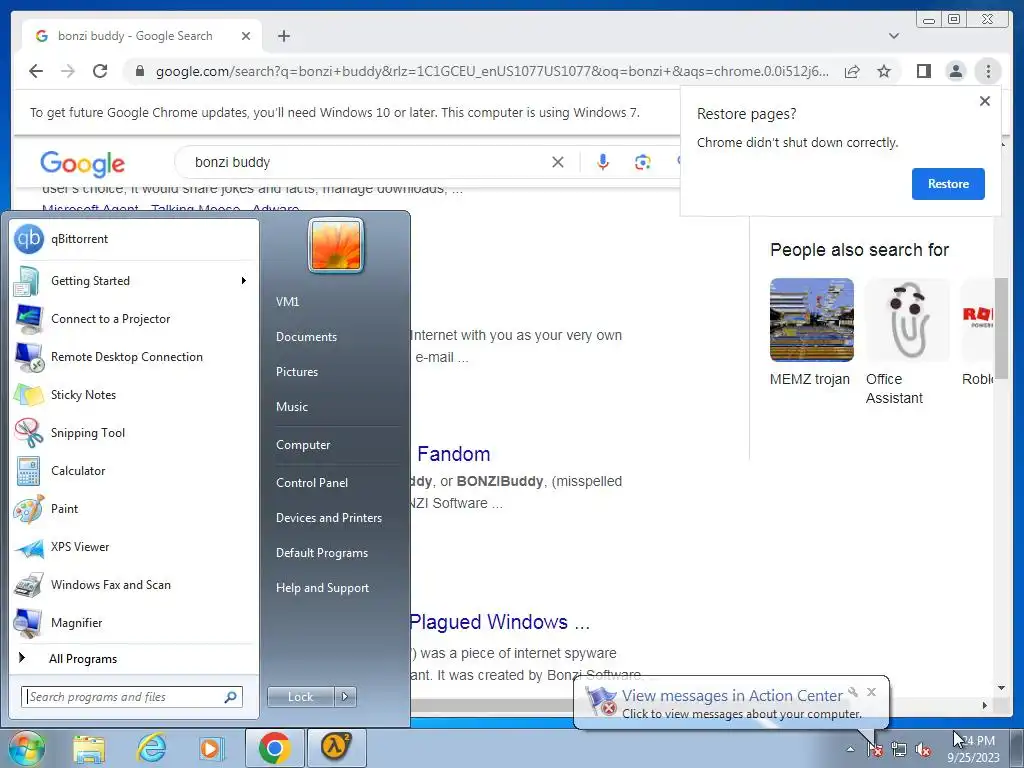Viewport: 1024px width, 768px height.
Task: Open Chrome side panel
Action: coord(923,71)
